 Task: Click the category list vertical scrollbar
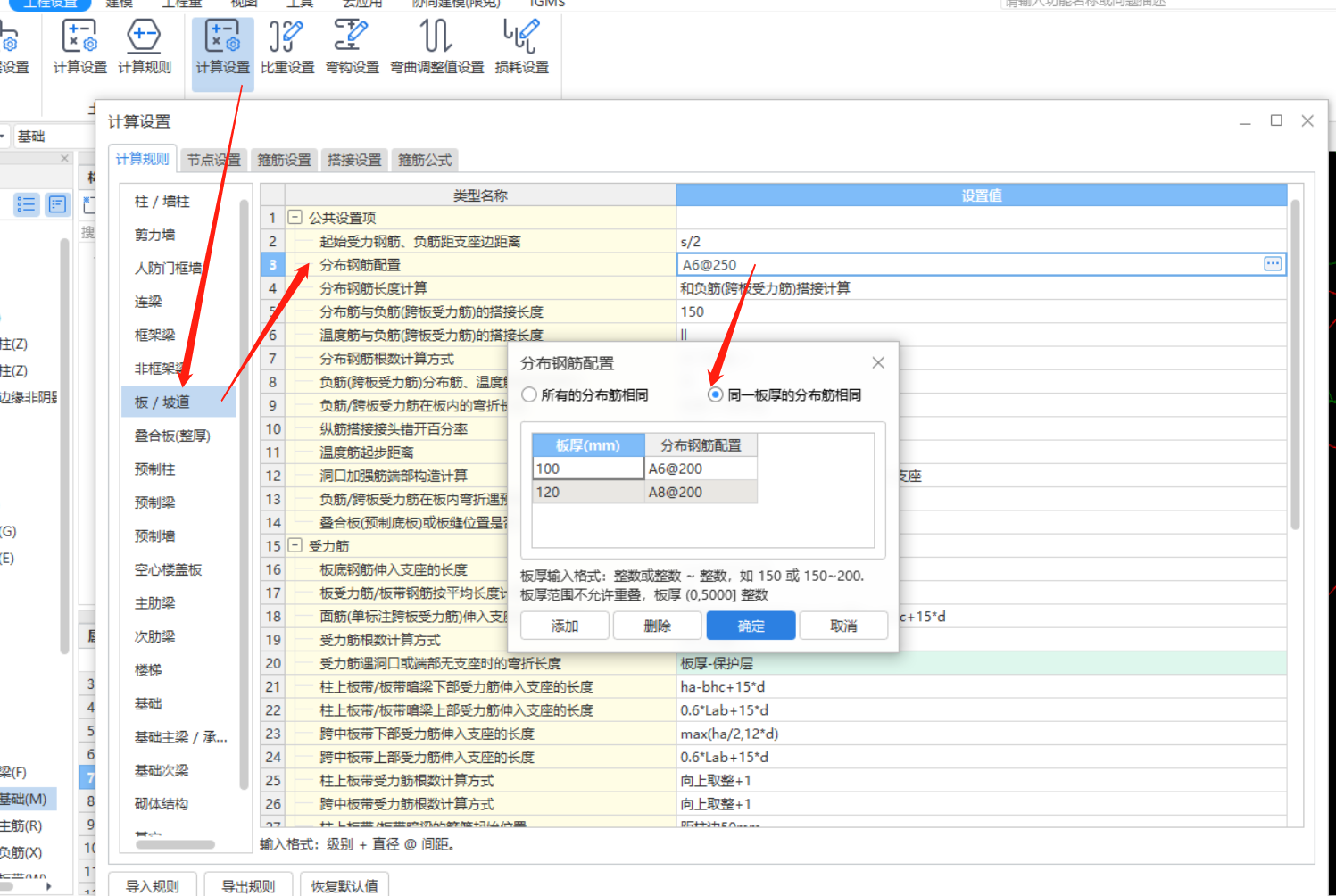(244, 494)
